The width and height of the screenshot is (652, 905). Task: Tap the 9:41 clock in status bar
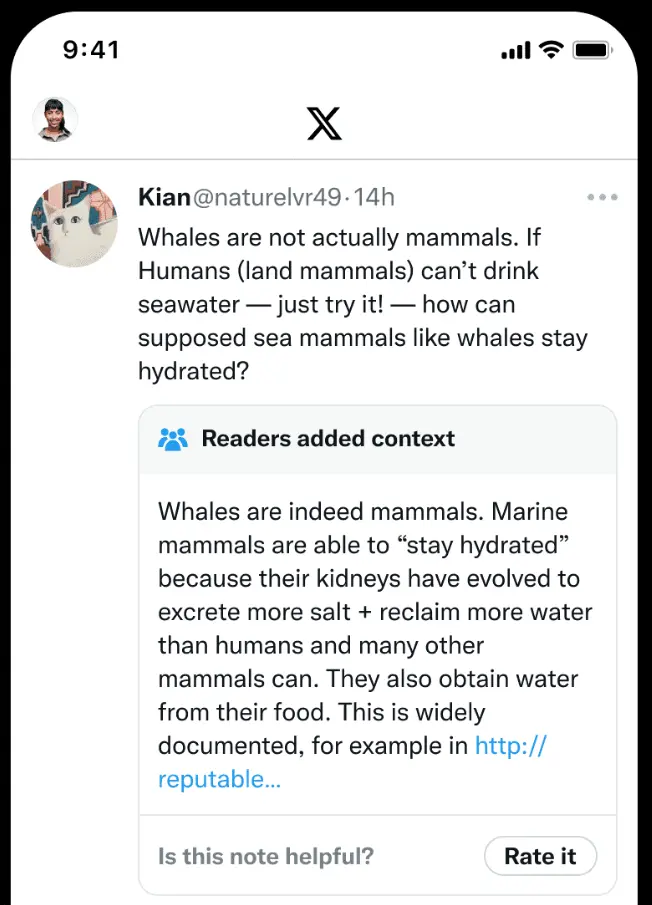tap(91, 50)
